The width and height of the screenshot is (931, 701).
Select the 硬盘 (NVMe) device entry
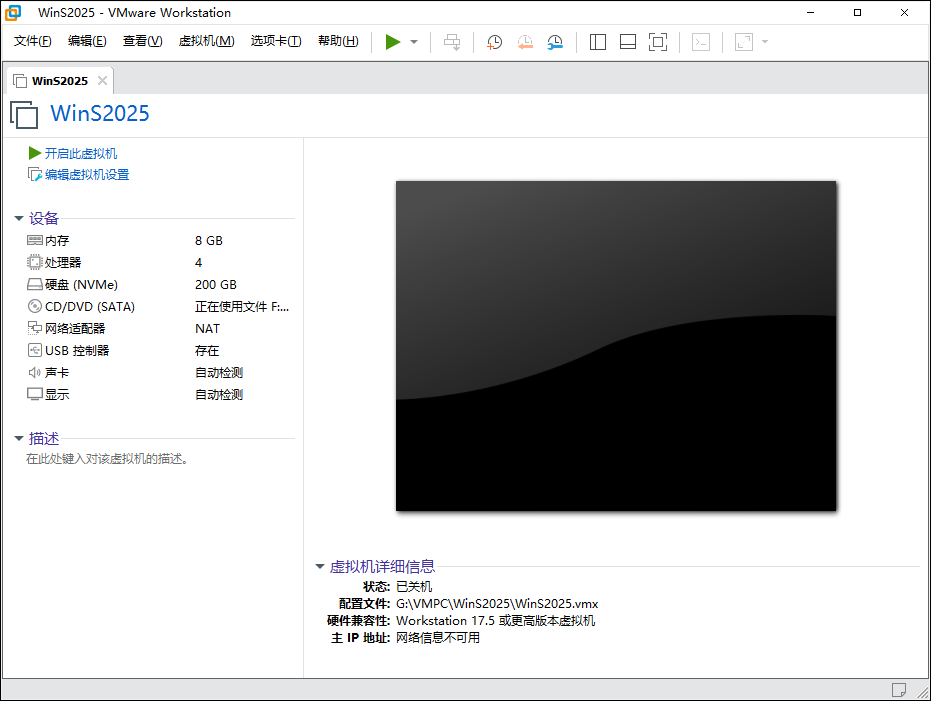pyautogui.click(x=80, y=285)
